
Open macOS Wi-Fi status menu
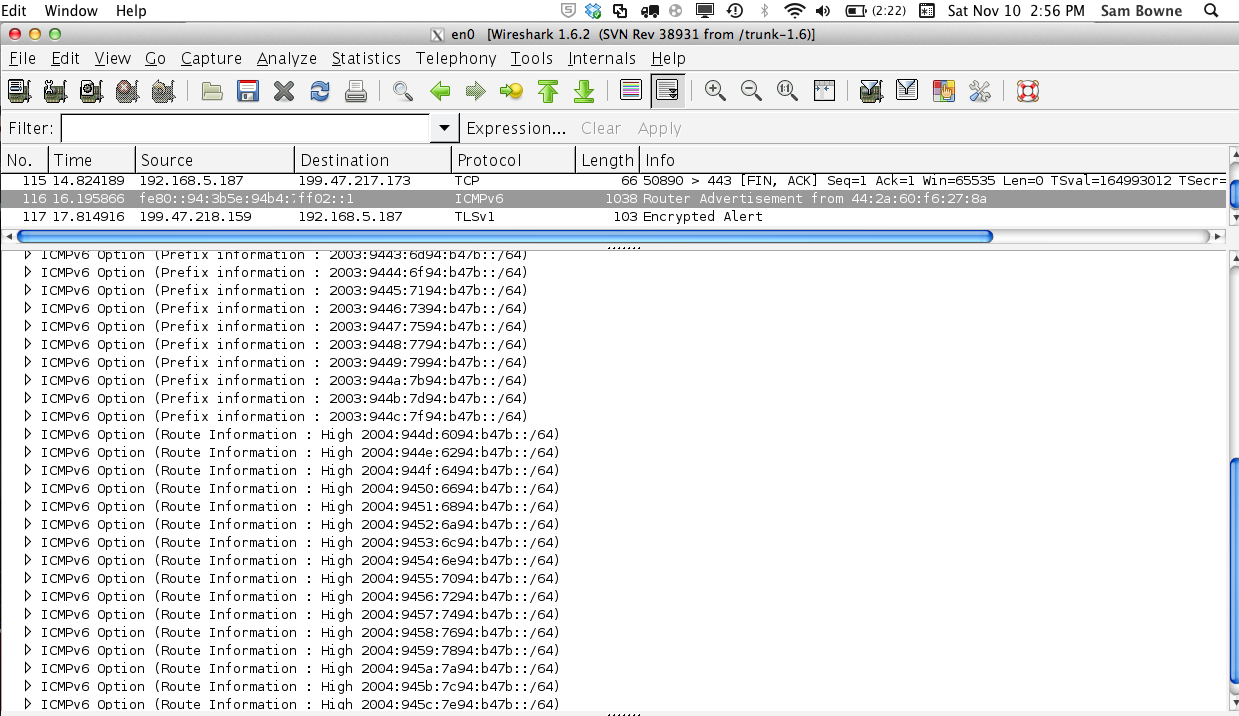(795, 11)
